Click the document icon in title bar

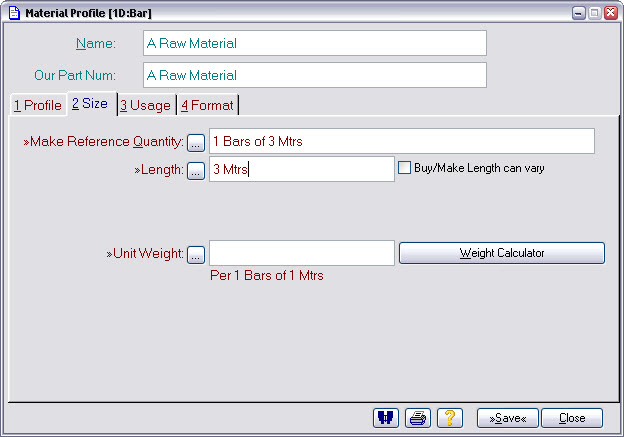click(14, 13)
